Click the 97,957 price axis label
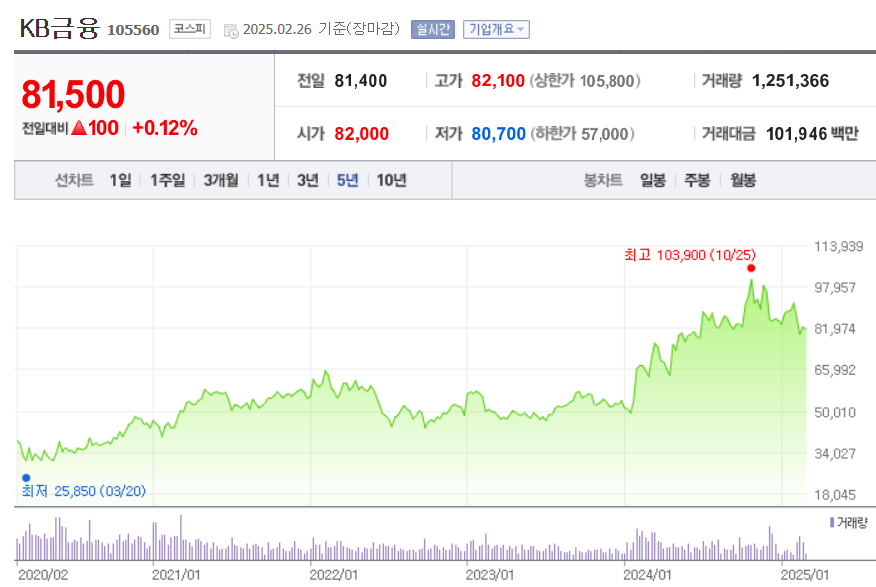Image resolution: width=876 pixels, height=587 pixels. [x=835, y=288]
